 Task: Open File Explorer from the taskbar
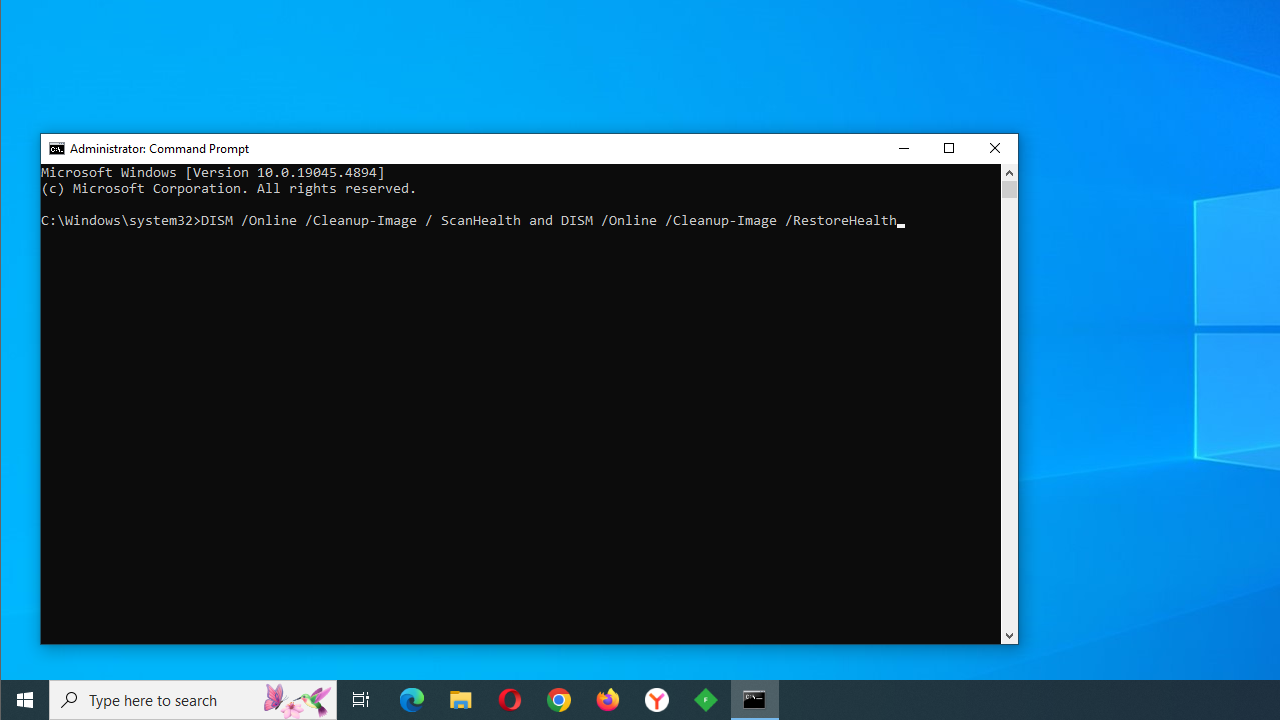click(x=461, y=700)
